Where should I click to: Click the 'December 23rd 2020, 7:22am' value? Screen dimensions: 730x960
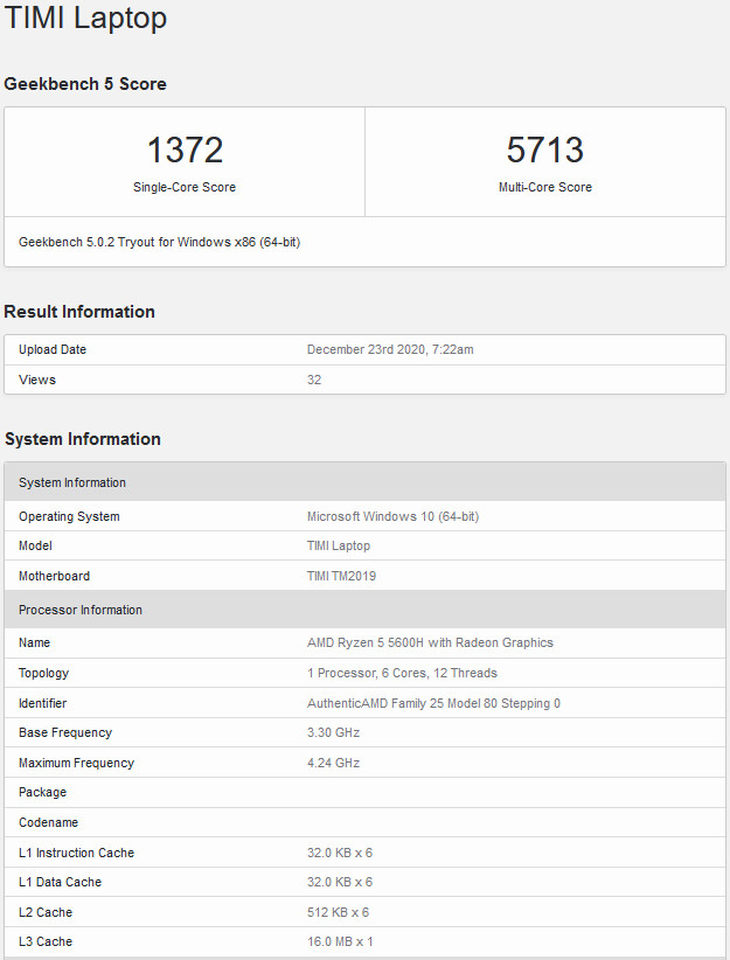[390, 350]
